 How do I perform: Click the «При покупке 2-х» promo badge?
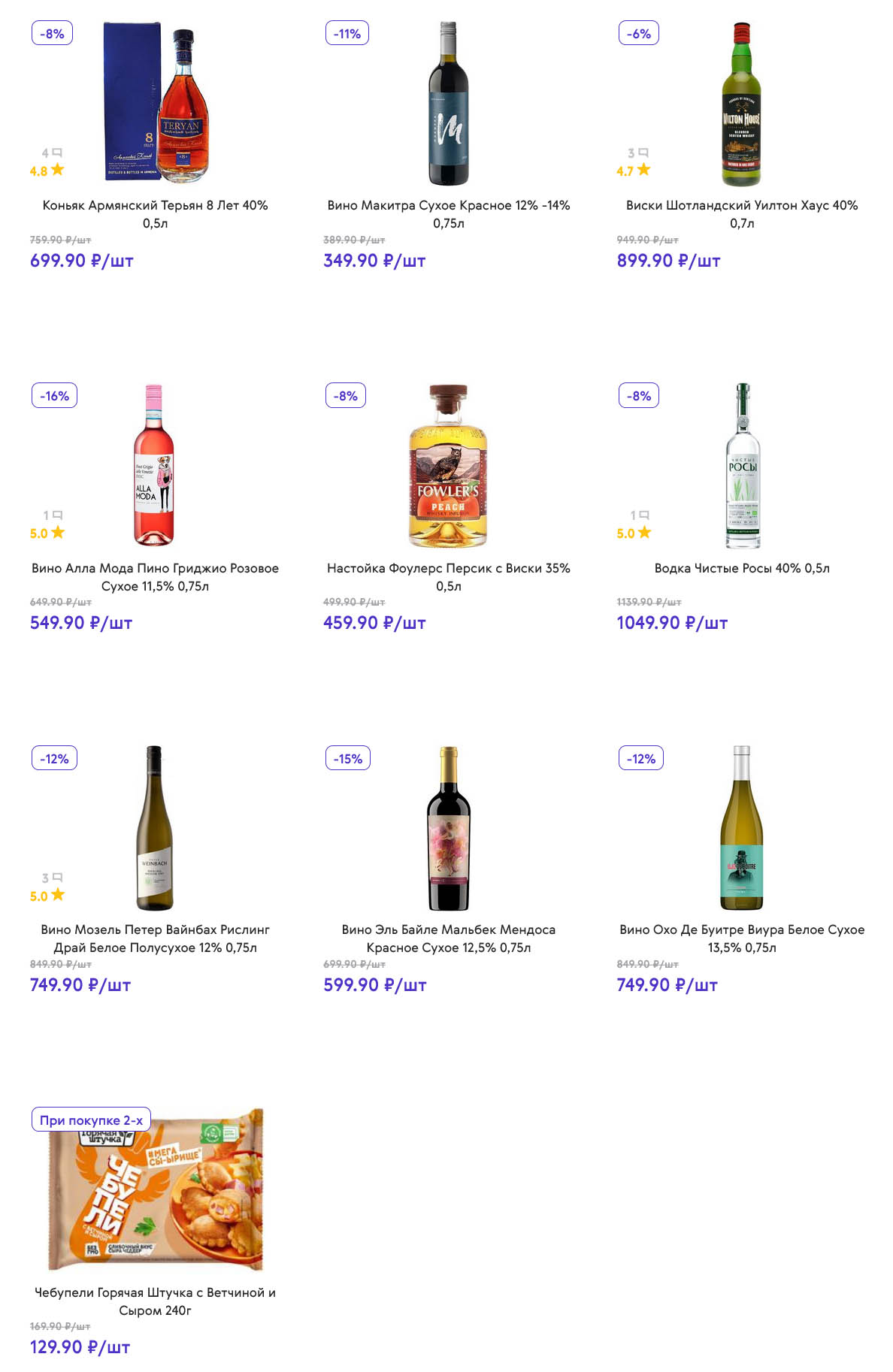(x=91, y=1120)
